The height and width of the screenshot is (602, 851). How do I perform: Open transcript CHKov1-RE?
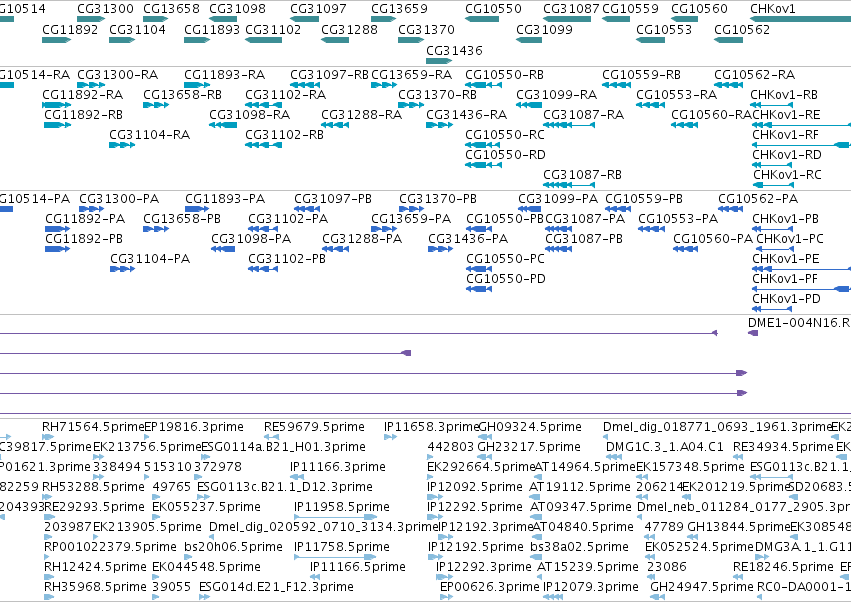[786, 115]
